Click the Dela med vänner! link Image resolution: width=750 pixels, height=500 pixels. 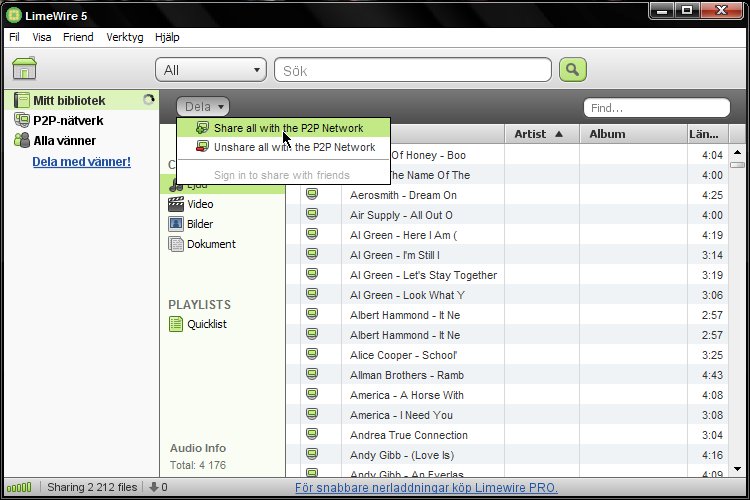(81, 162)
